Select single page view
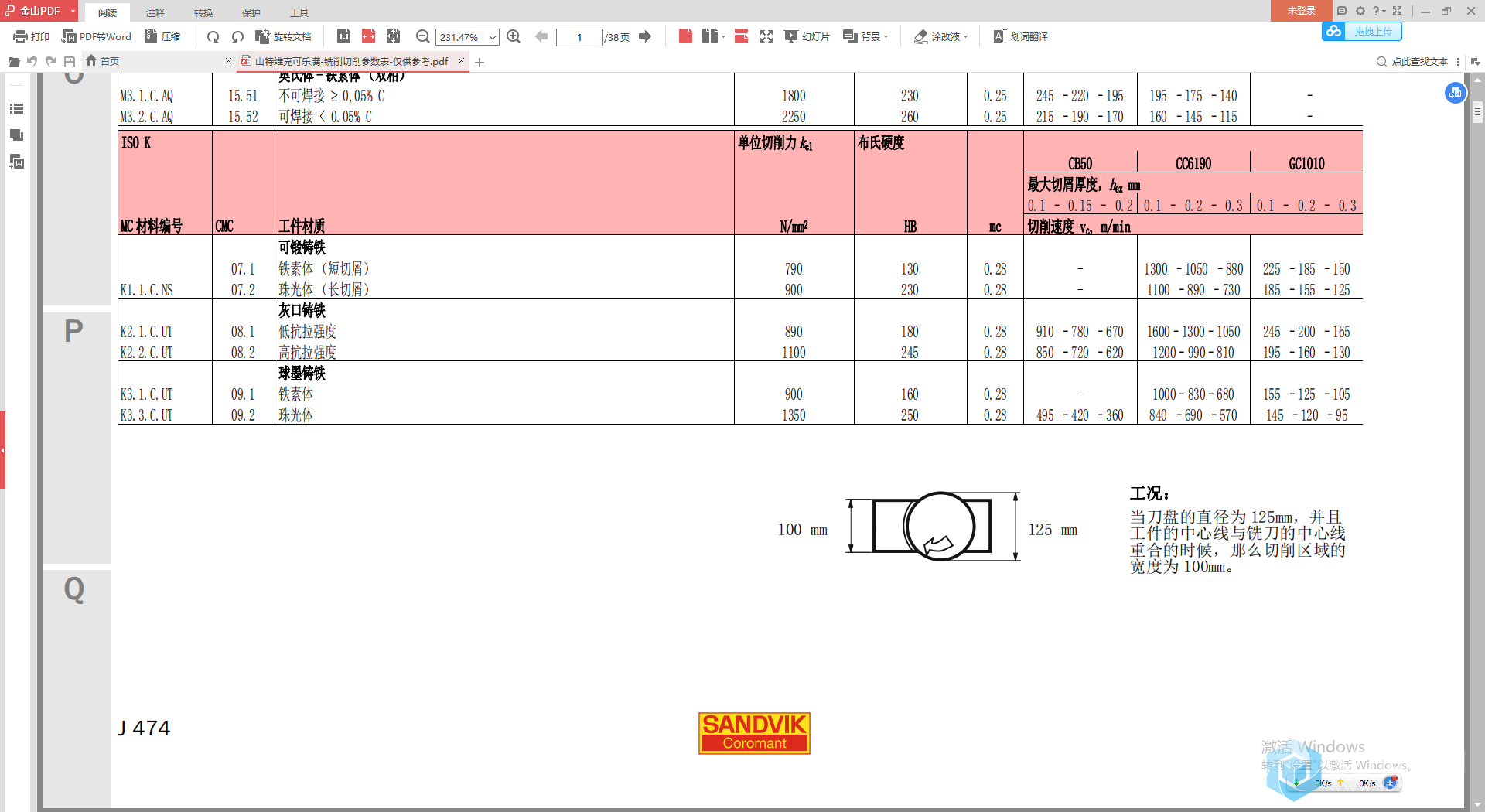 pos(685,36)
